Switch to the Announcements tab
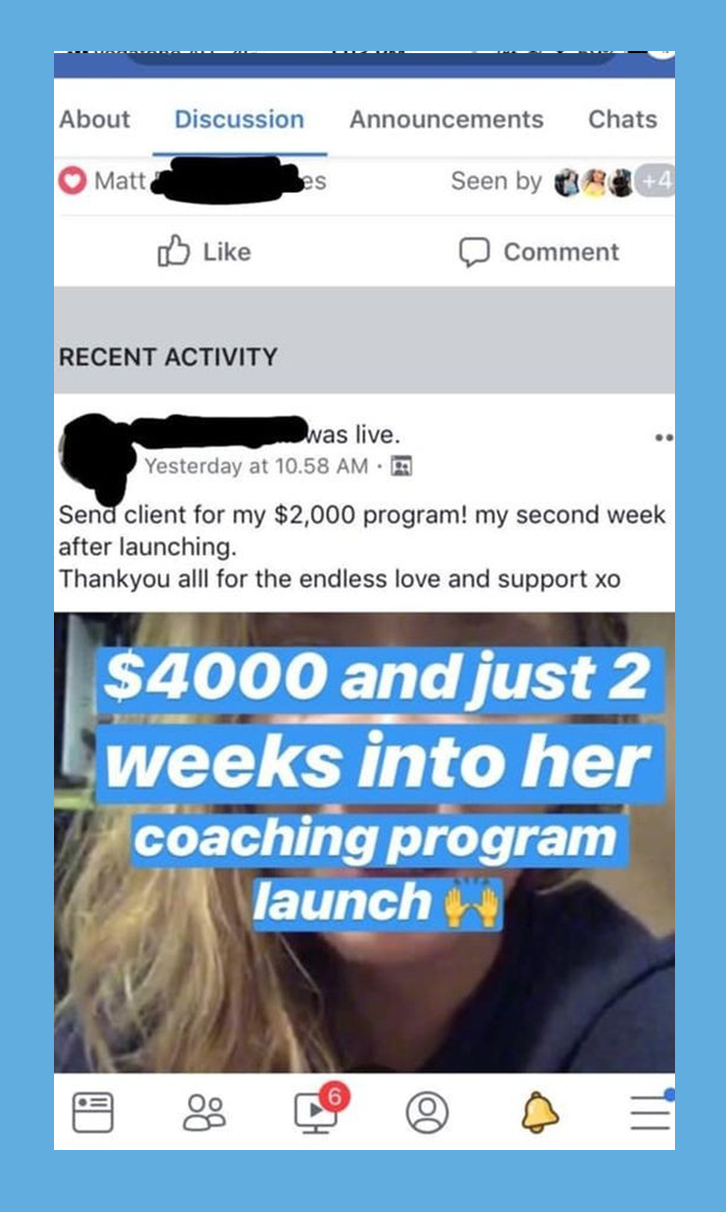Viewport: 726px width, 1212px height. click(x=446, y=119)
